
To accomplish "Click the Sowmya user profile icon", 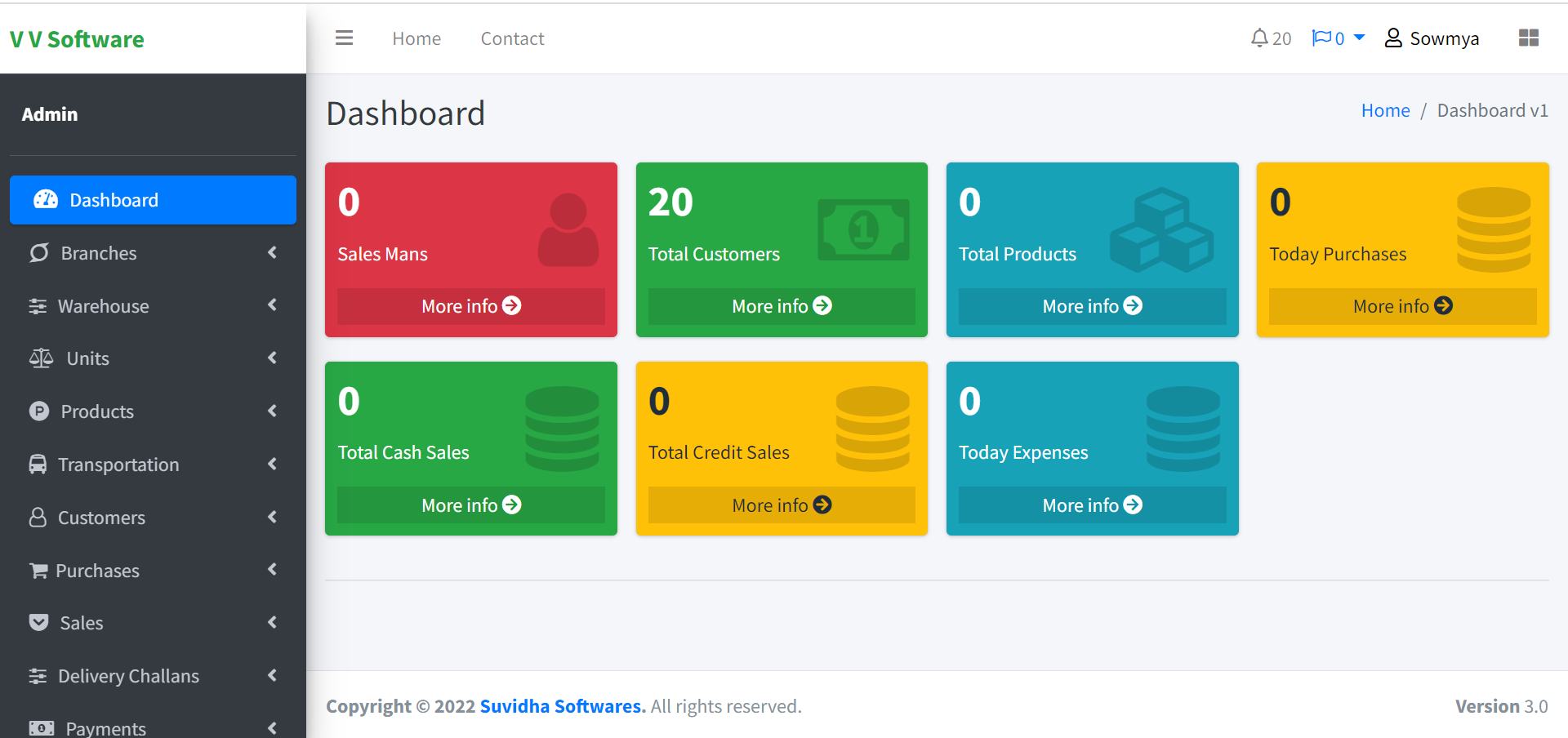I will point(1393,38).
